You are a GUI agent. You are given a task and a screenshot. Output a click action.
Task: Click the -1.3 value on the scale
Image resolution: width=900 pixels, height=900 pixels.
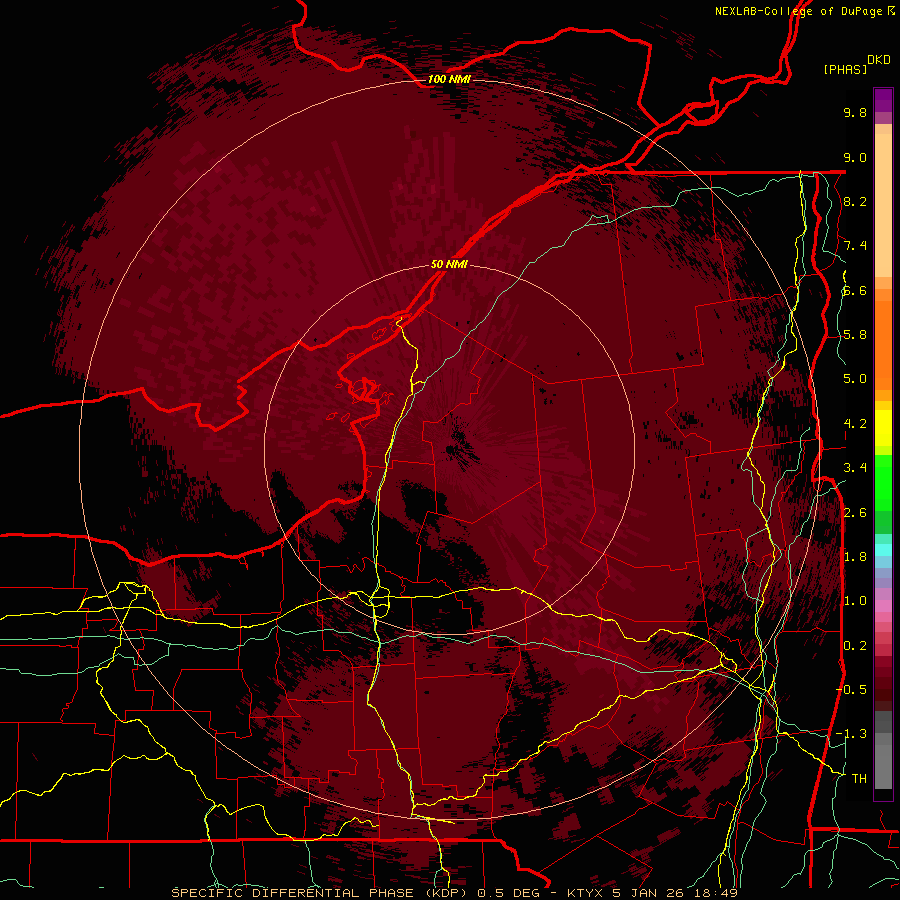[x=852, y=734]
